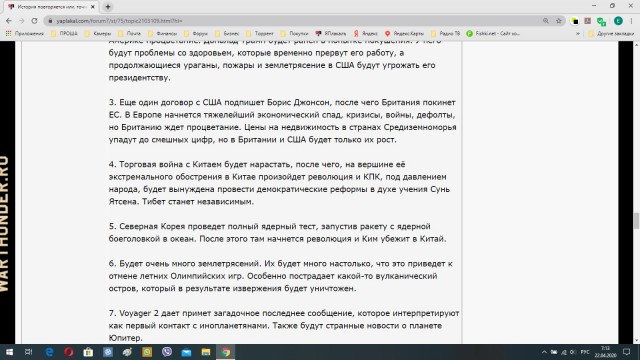640x360 pixels.
Task: Open the blue gear app on taskbar
Action: [x=108, y=352]
